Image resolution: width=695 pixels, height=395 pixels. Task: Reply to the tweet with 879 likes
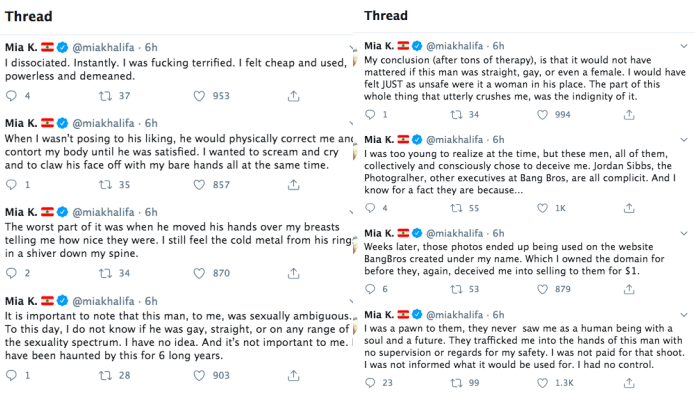point(370,289)
